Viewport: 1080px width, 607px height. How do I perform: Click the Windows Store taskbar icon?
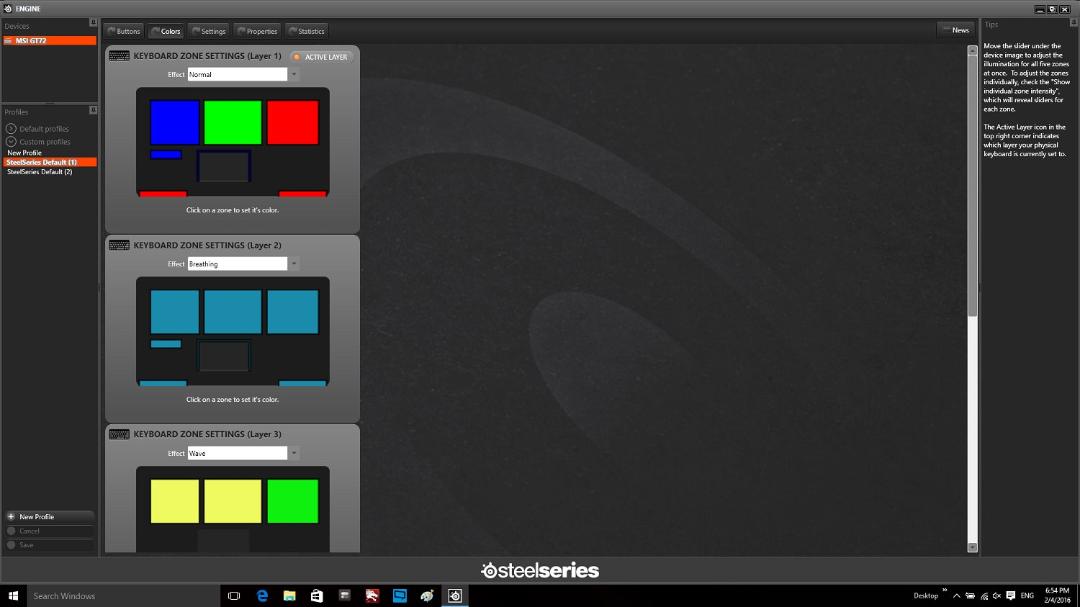click(x=317, y=596)
